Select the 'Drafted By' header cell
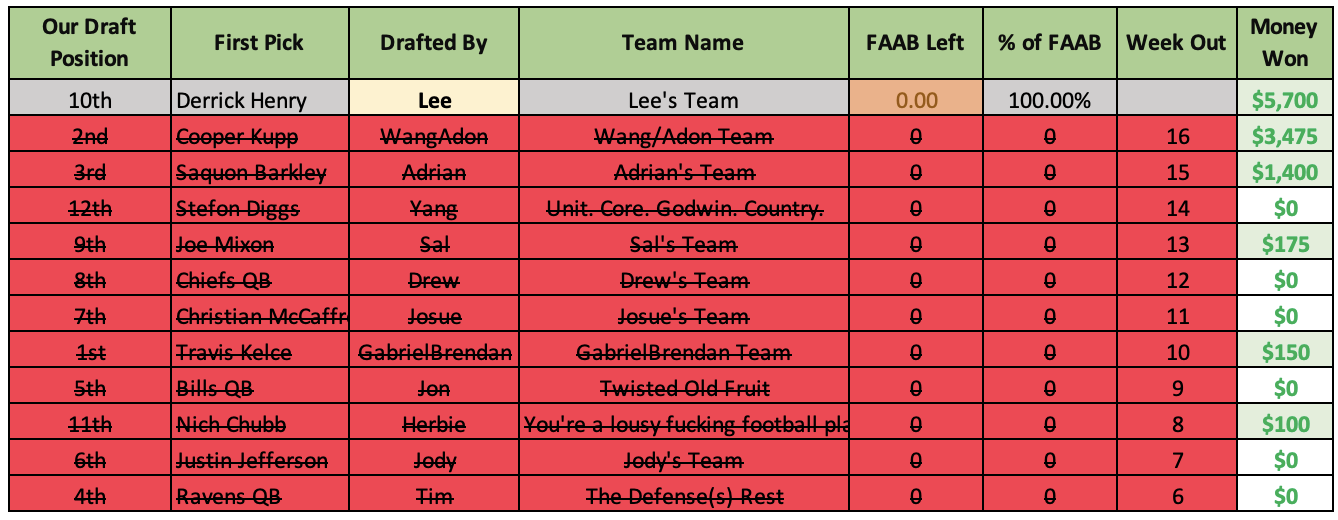The width and height of the screenshot is (1338, 520). (434, 43)
